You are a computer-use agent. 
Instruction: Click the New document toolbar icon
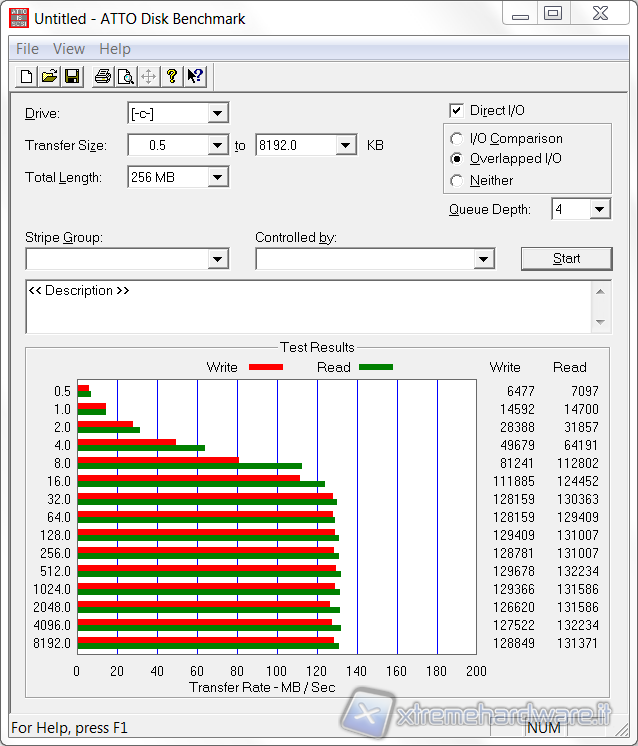point(27,77)
